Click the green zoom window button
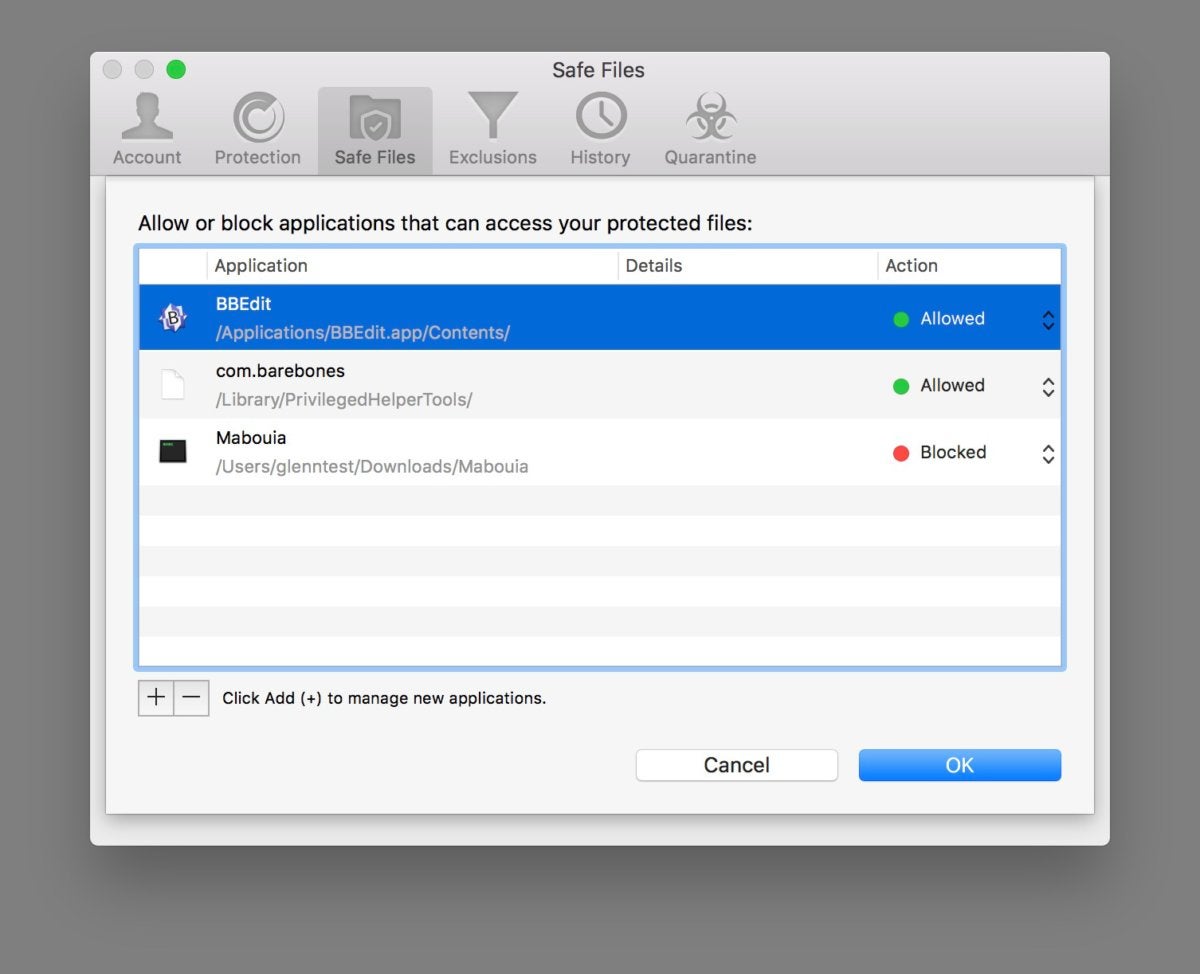 point(176,70)
